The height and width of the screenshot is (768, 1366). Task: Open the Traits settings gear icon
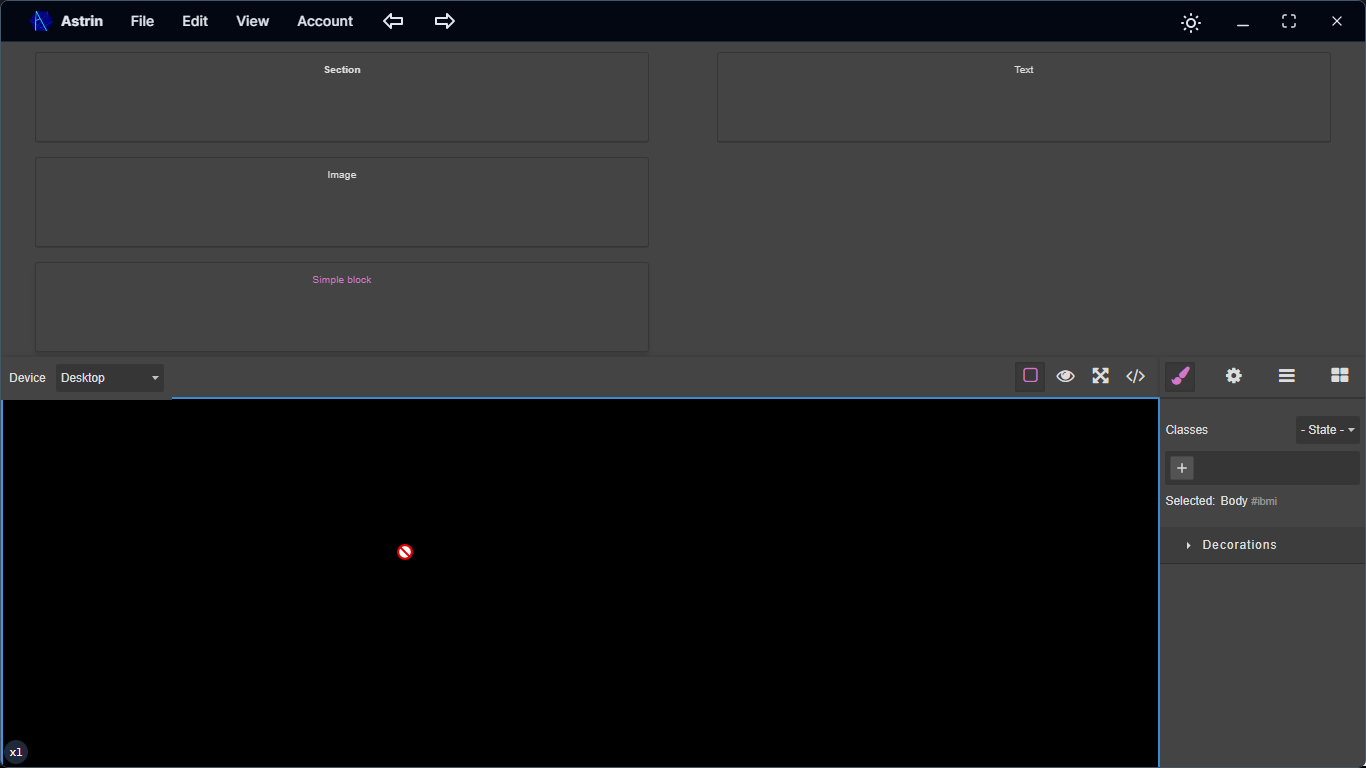click(1233, 376)
